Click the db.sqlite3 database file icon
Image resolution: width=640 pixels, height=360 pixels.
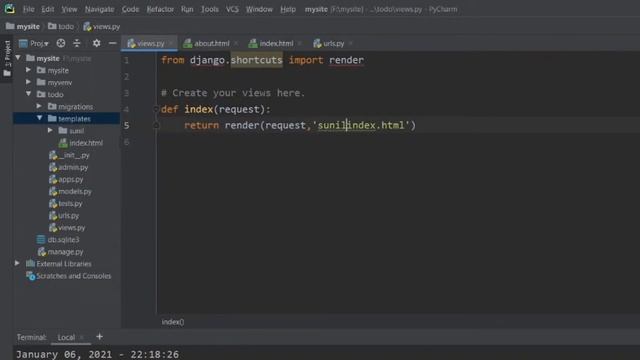tap(41, 240)
